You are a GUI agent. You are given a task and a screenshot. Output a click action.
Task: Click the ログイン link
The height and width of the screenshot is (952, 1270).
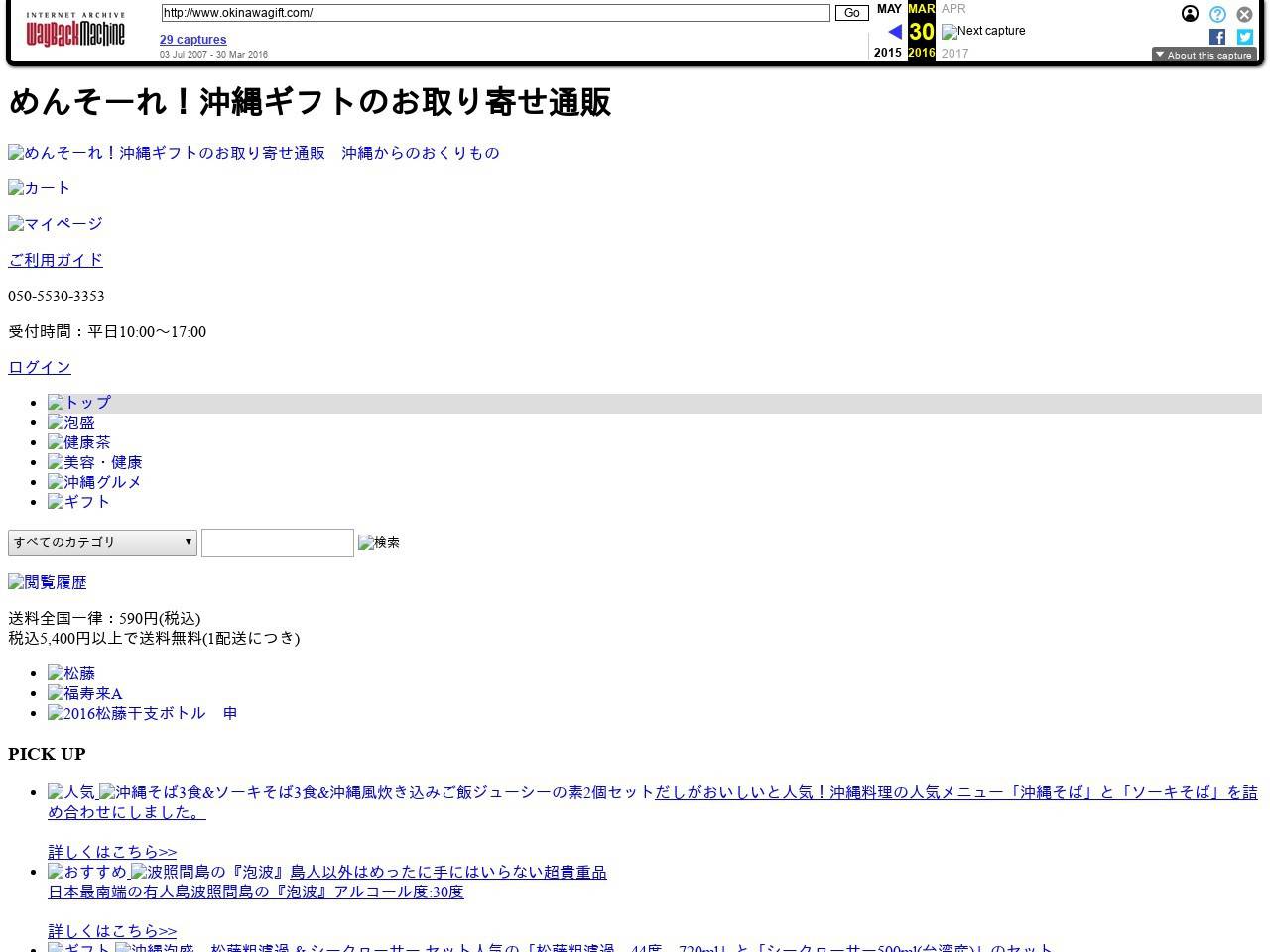click(39, 367)
